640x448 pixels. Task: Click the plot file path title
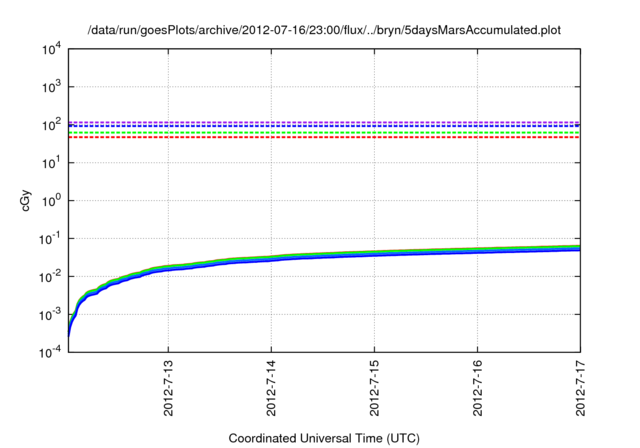pyautogui.click(x=324, y=30)
